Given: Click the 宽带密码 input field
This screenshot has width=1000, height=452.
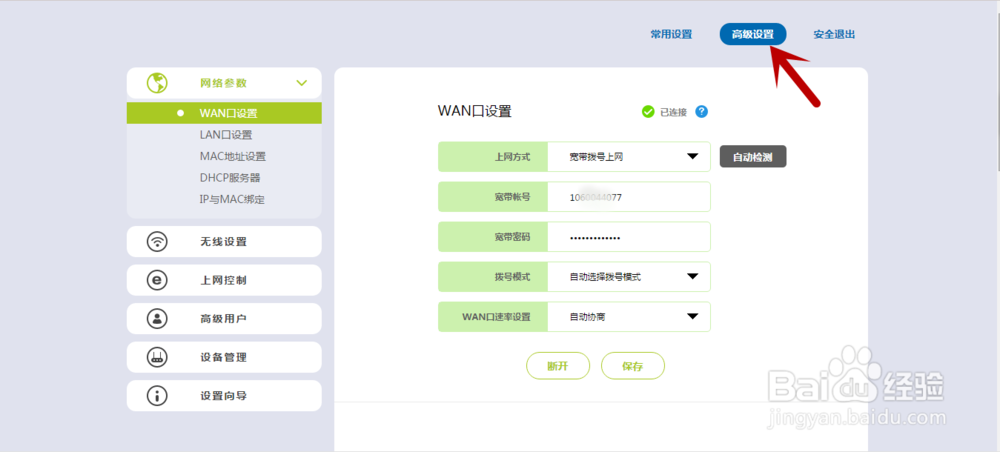Looking at the screenshot, I should click(x=629, y=237).
